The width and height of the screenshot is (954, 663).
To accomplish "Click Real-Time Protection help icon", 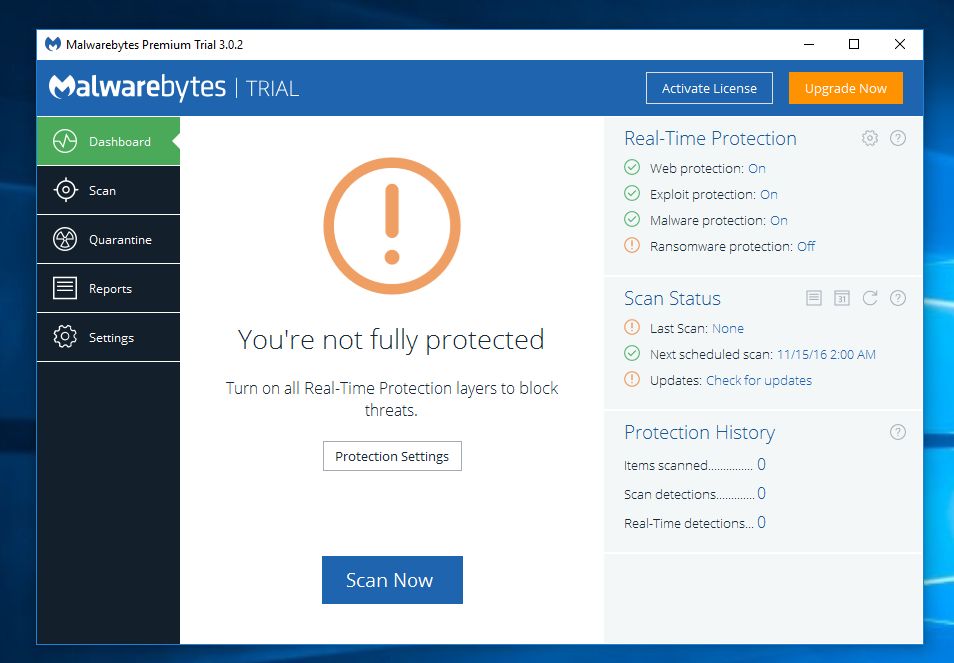I will point(898,139).
